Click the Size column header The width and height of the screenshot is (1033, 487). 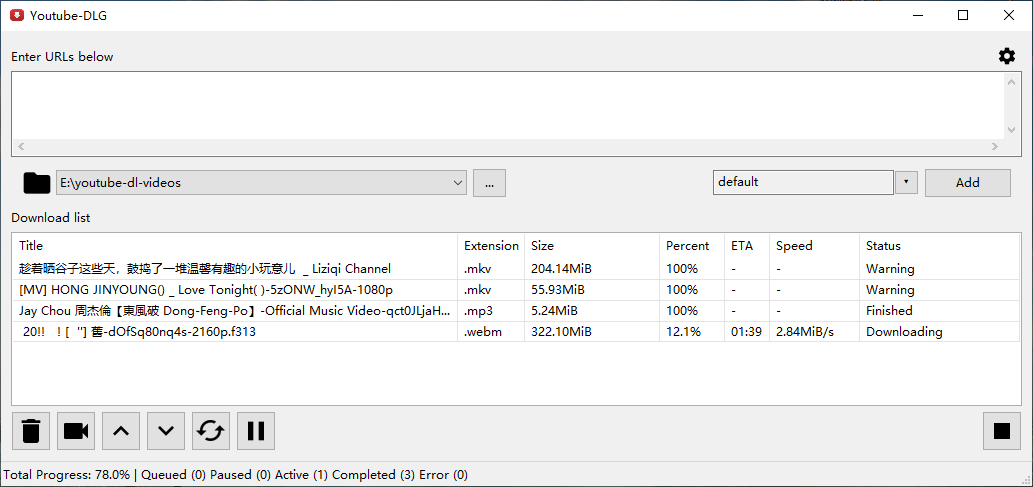543,245
